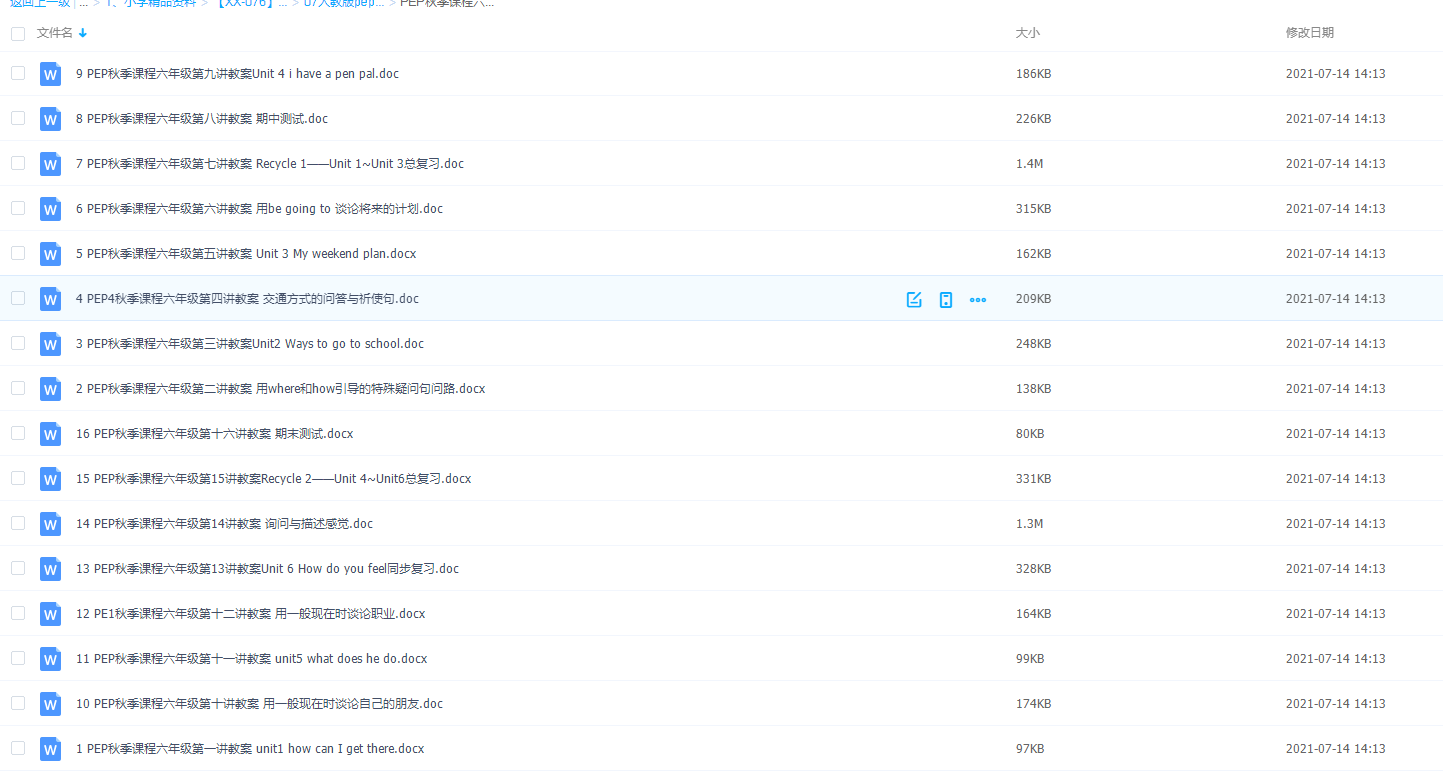Select checkbox for Recycle 1 总复习.doc

click(18, 163)
